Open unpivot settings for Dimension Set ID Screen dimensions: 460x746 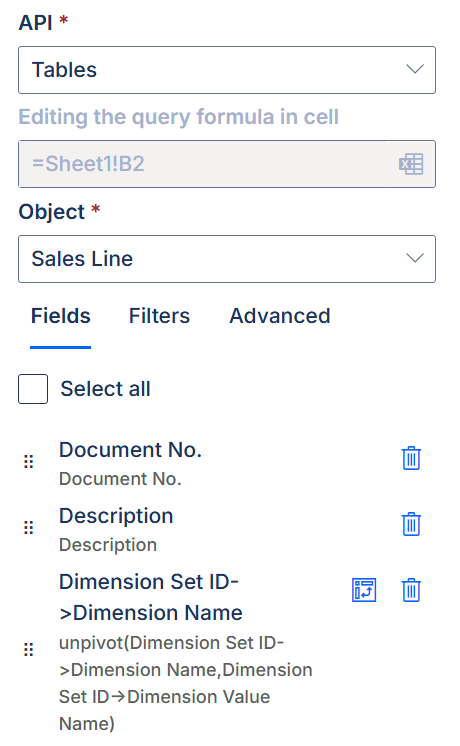coord(364,590)
